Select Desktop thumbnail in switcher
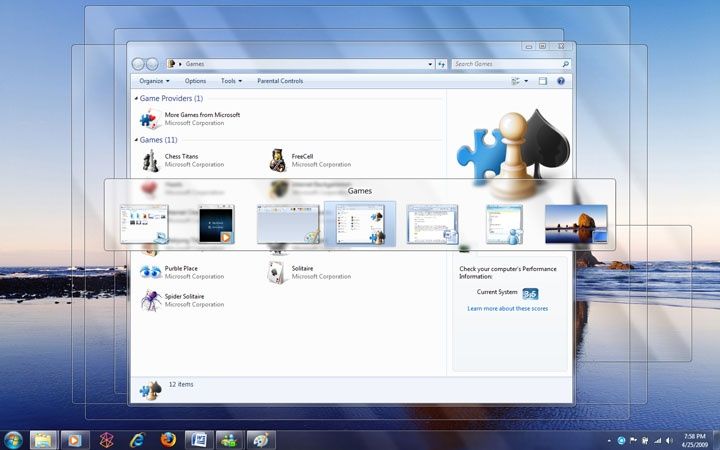This screenshot has width=720, height=450. (x=576, y=224)
